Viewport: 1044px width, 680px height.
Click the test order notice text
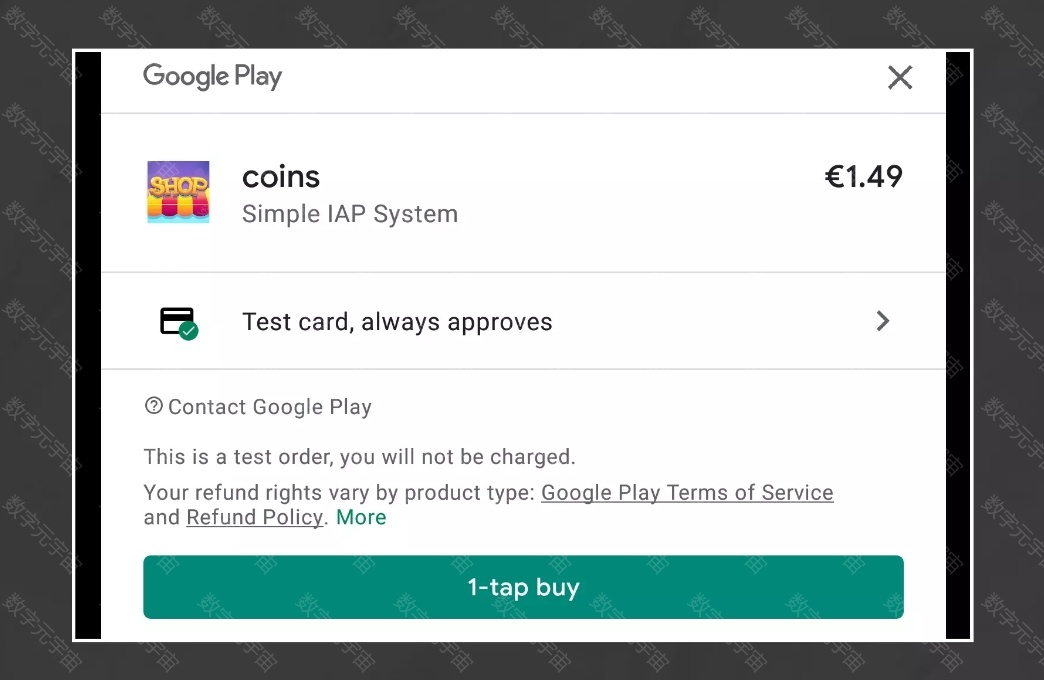359,458
